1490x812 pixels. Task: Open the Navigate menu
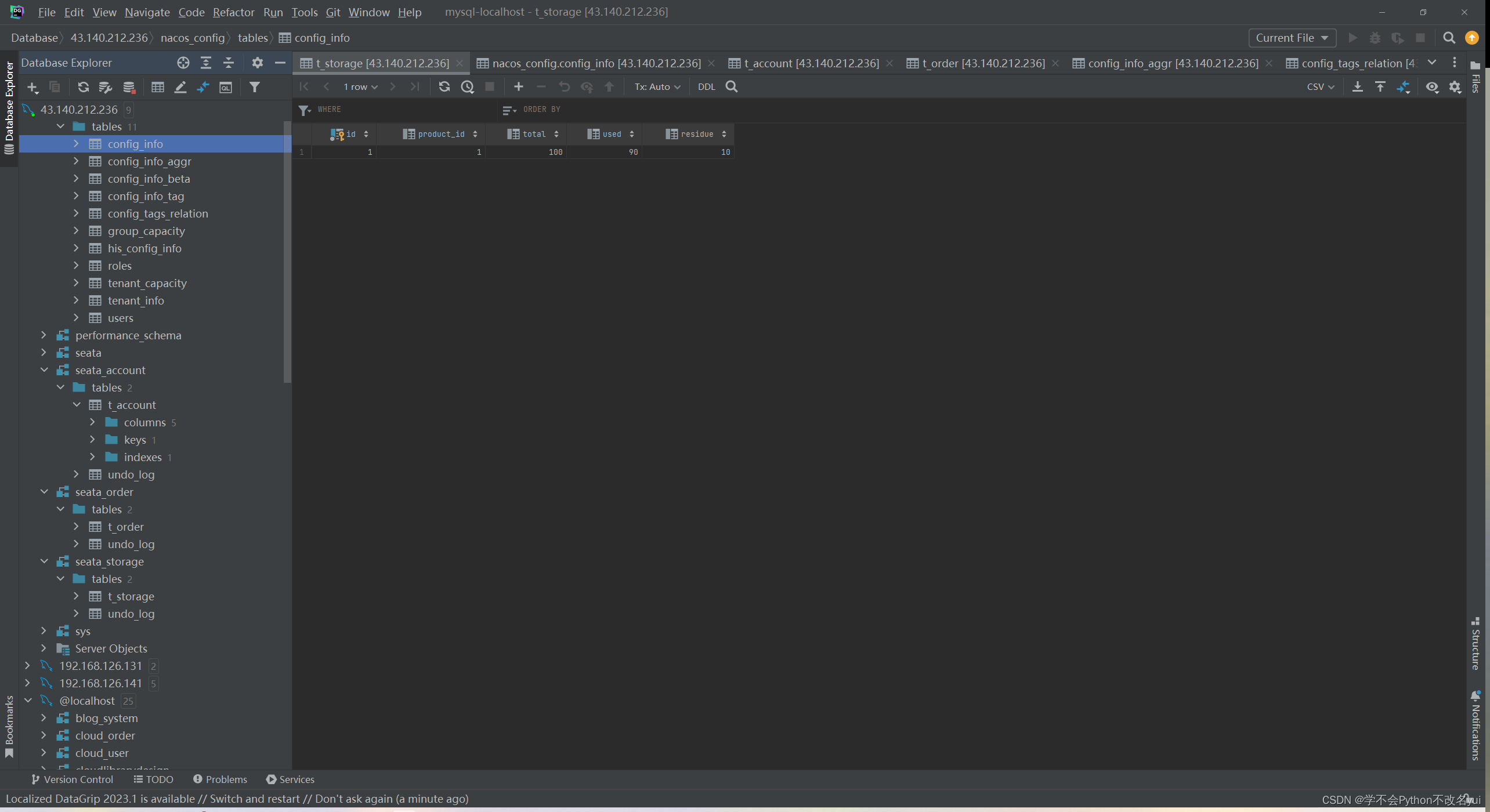(147, 12)
